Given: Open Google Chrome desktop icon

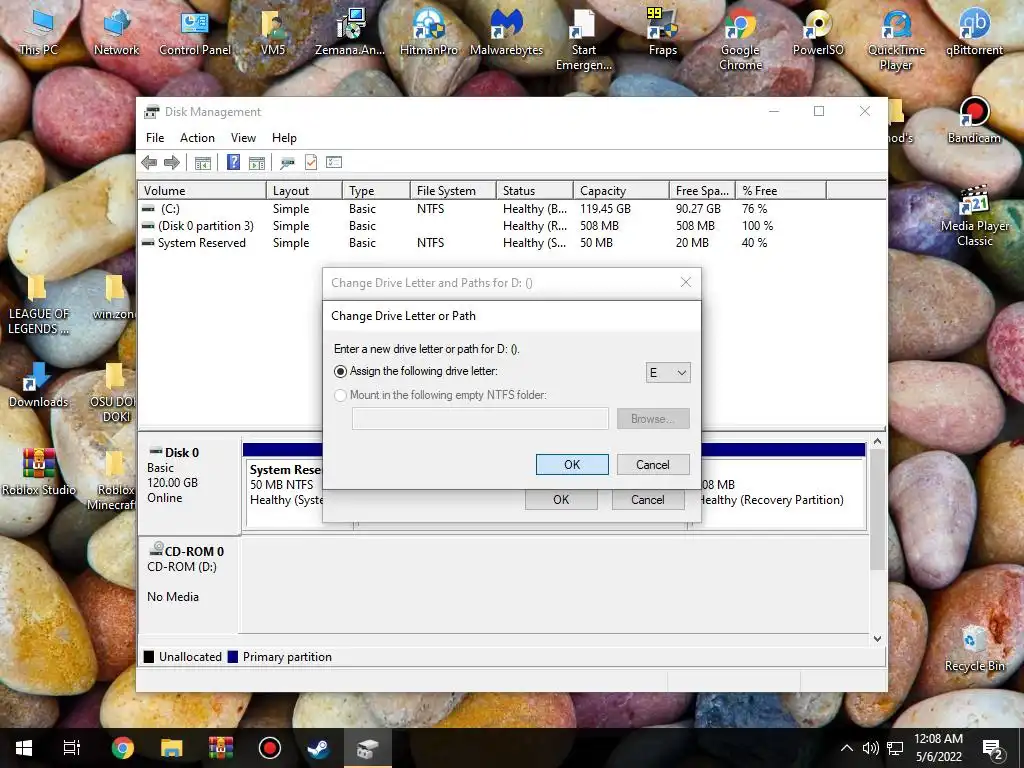Looking at the screenshot, I should pyautogui.click(x=740, y=39).
